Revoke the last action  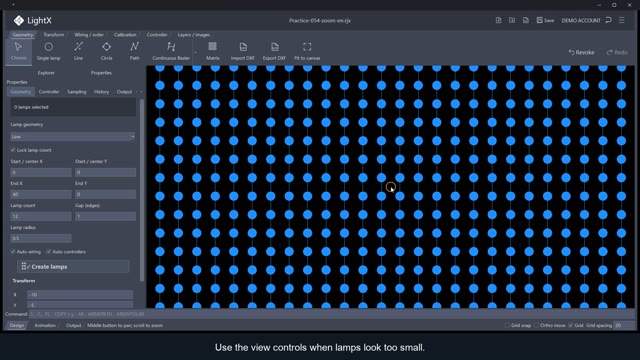581,52
